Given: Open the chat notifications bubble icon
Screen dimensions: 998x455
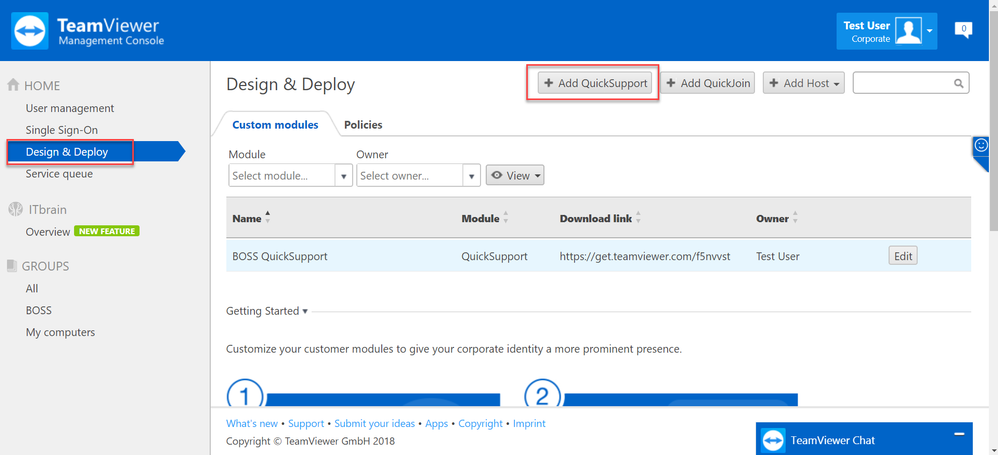Looking at the screenshot, I should coord(963,29).
